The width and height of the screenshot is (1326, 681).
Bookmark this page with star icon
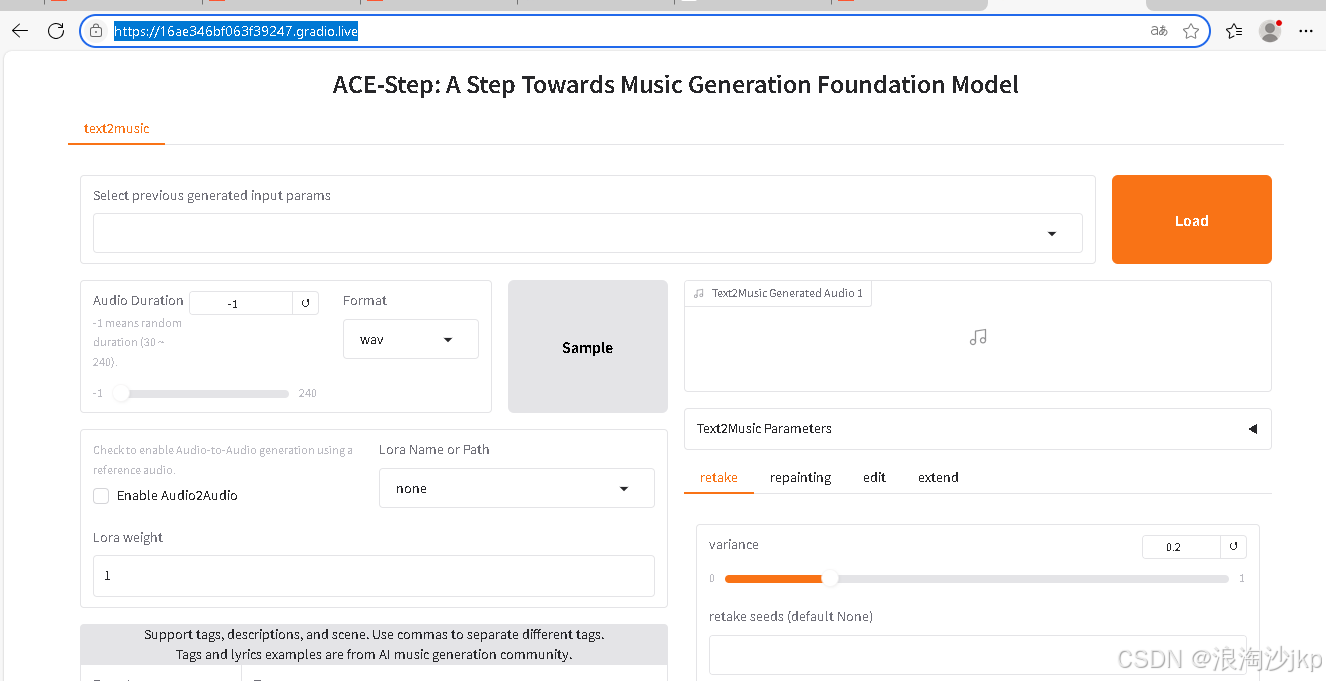1191,31
